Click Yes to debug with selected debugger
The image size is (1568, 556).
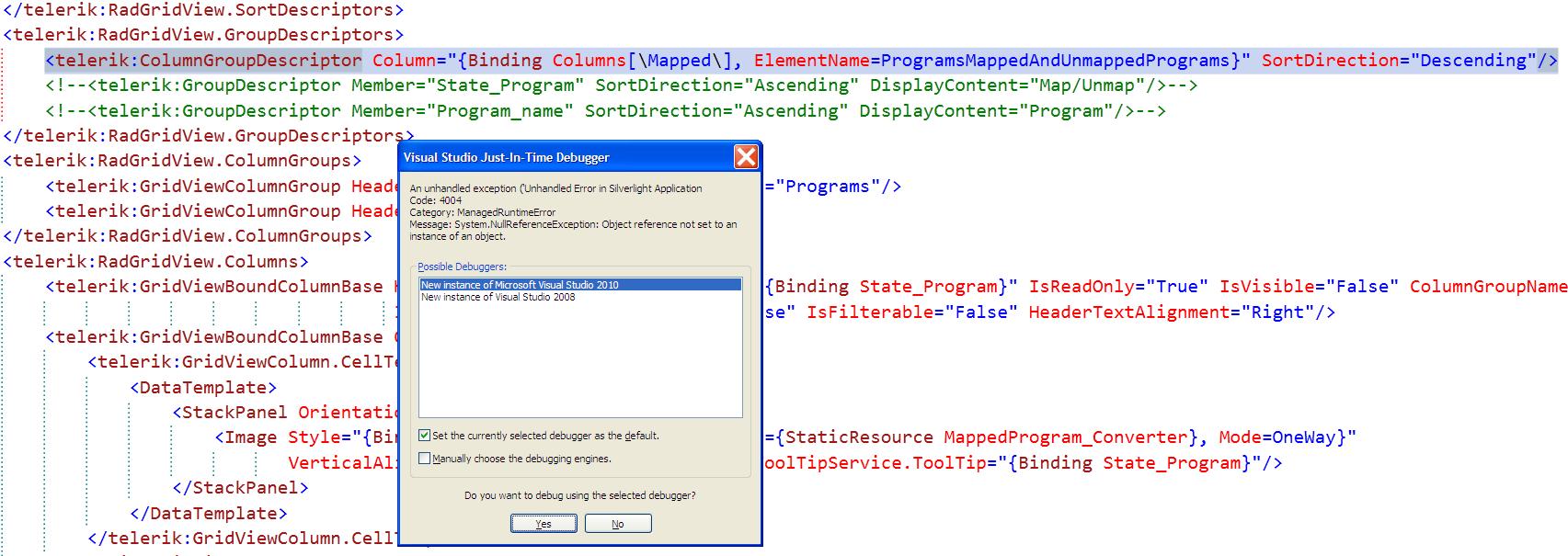pyautogui.click(x=544, y=524)
